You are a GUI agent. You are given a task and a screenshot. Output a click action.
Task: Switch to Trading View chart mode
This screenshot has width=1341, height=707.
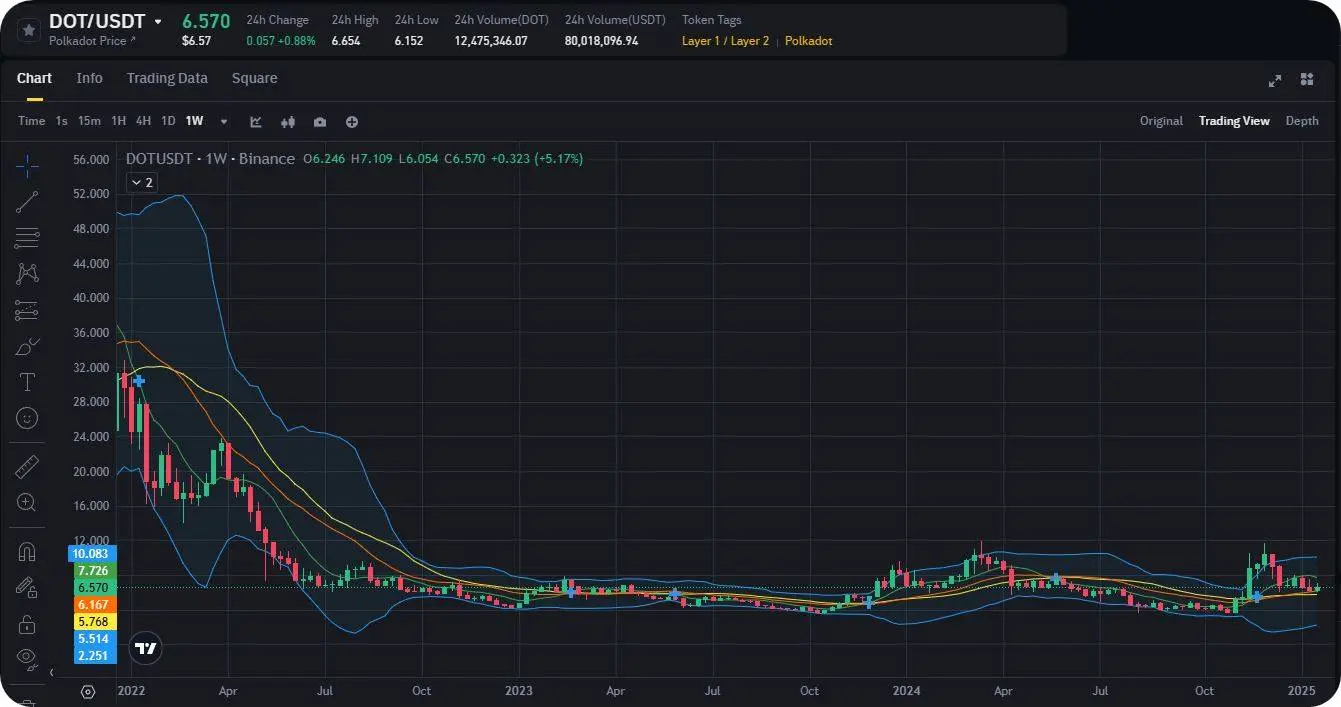1234,121
